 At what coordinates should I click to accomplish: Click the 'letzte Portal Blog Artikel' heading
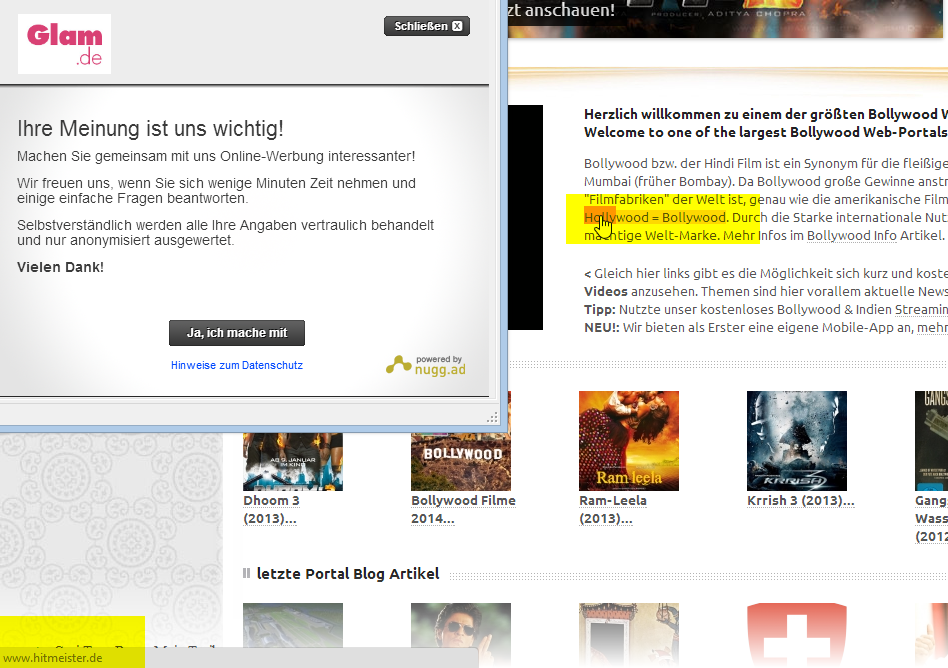tap(348, 574)
